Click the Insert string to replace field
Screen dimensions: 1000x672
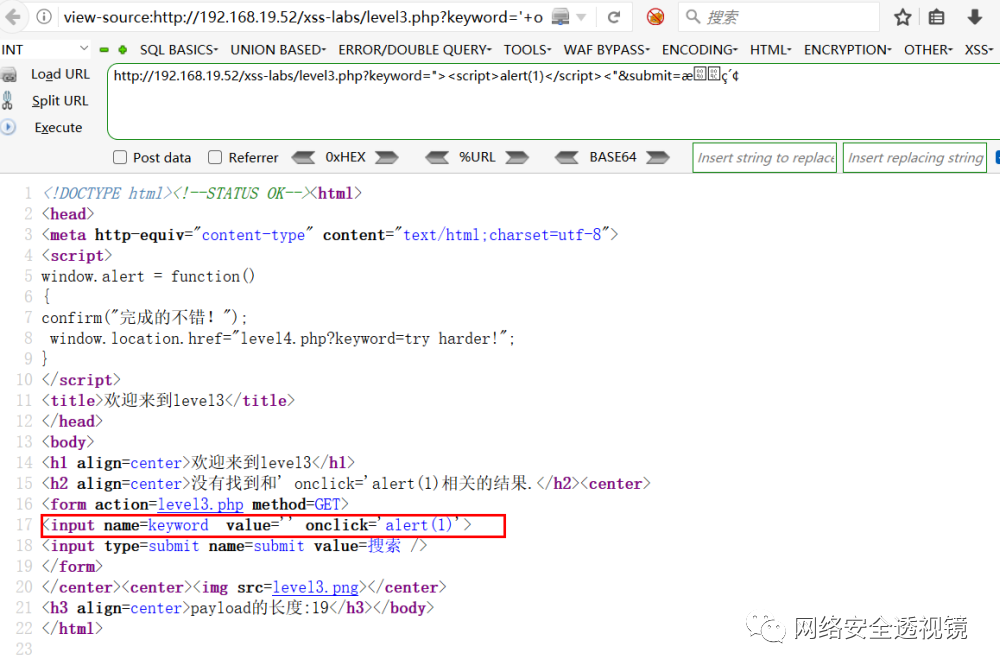[765, 157]
